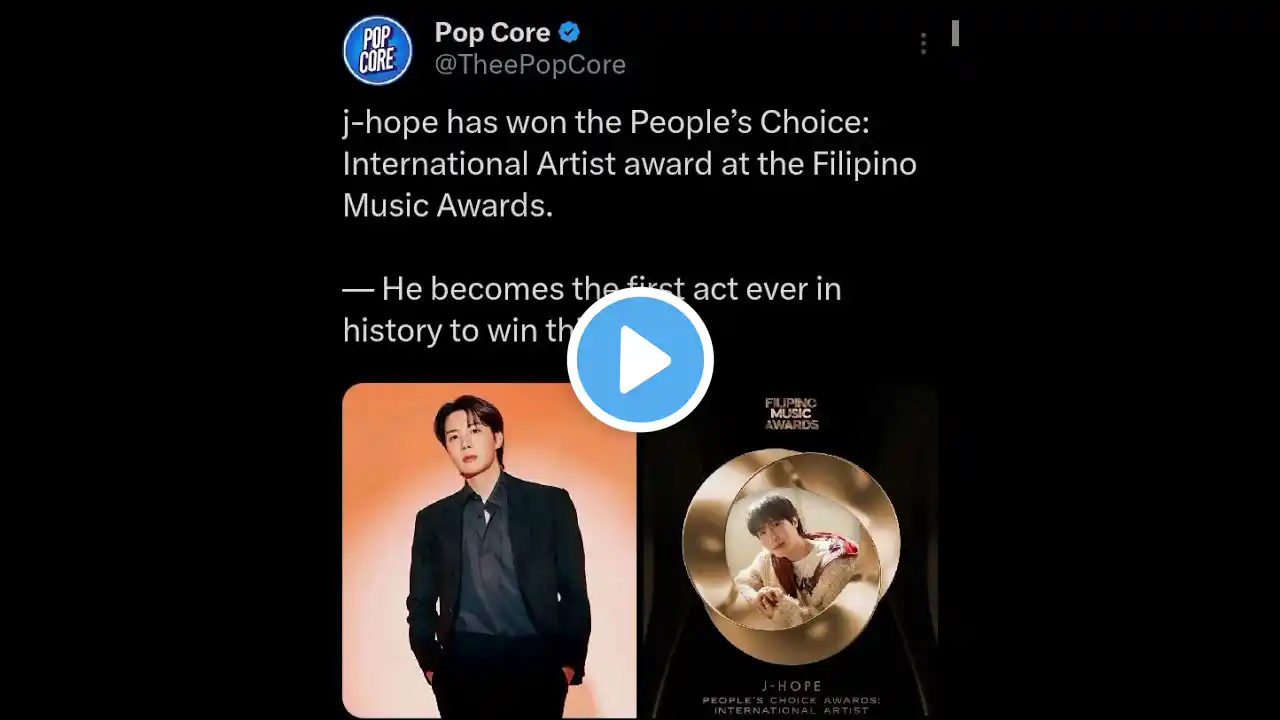Open the three-dot more options menu
The width and height of the screenshot is (1280, 720).
(923, 43)
